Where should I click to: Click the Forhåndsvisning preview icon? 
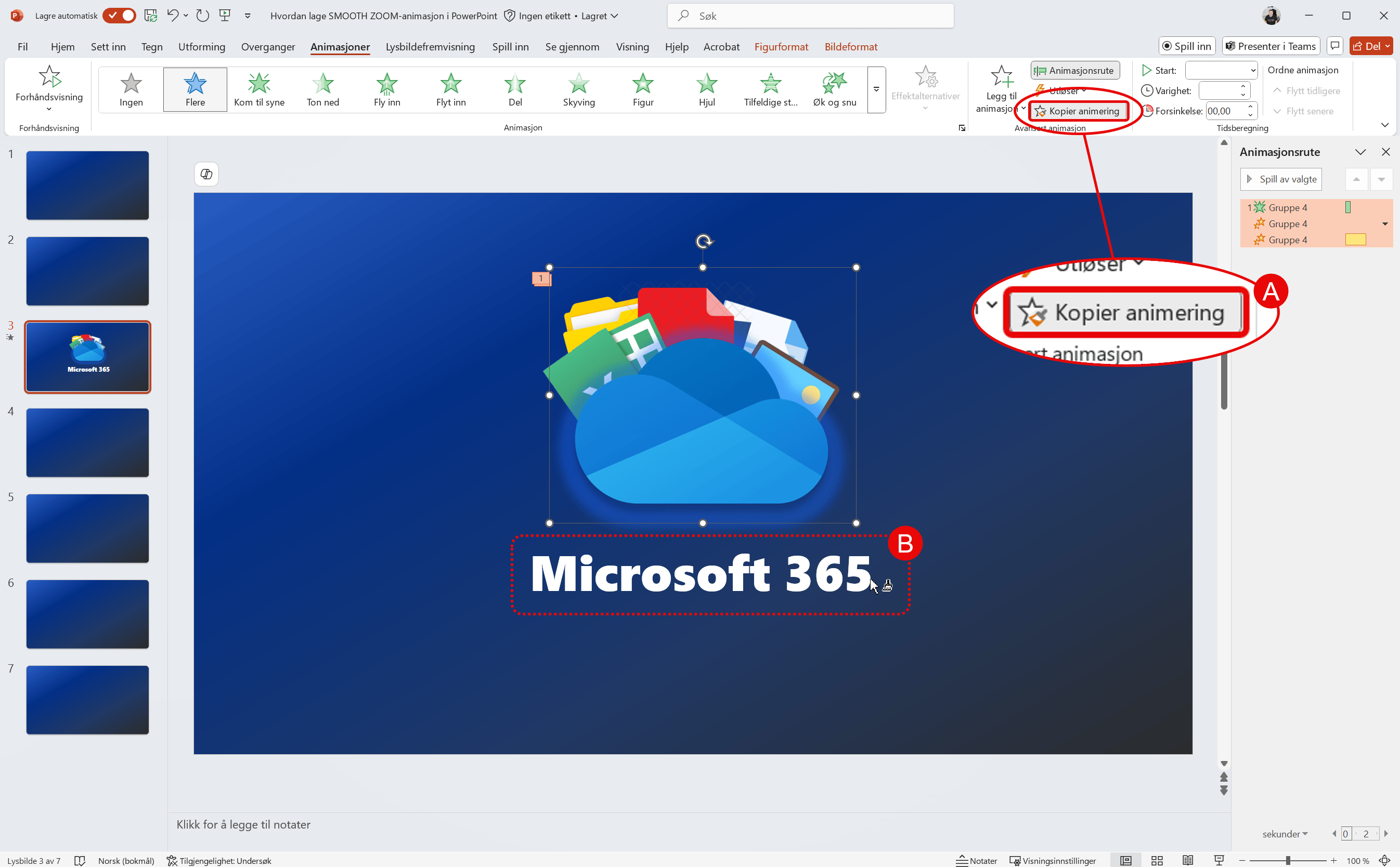pyautogui.click(x=49, y=76)
